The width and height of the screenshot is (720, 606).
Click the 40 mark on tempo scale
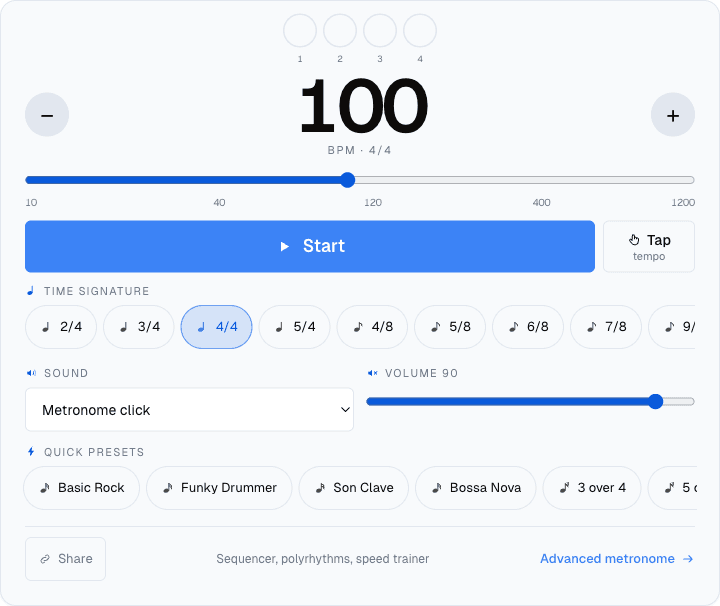tap(219, 202)
